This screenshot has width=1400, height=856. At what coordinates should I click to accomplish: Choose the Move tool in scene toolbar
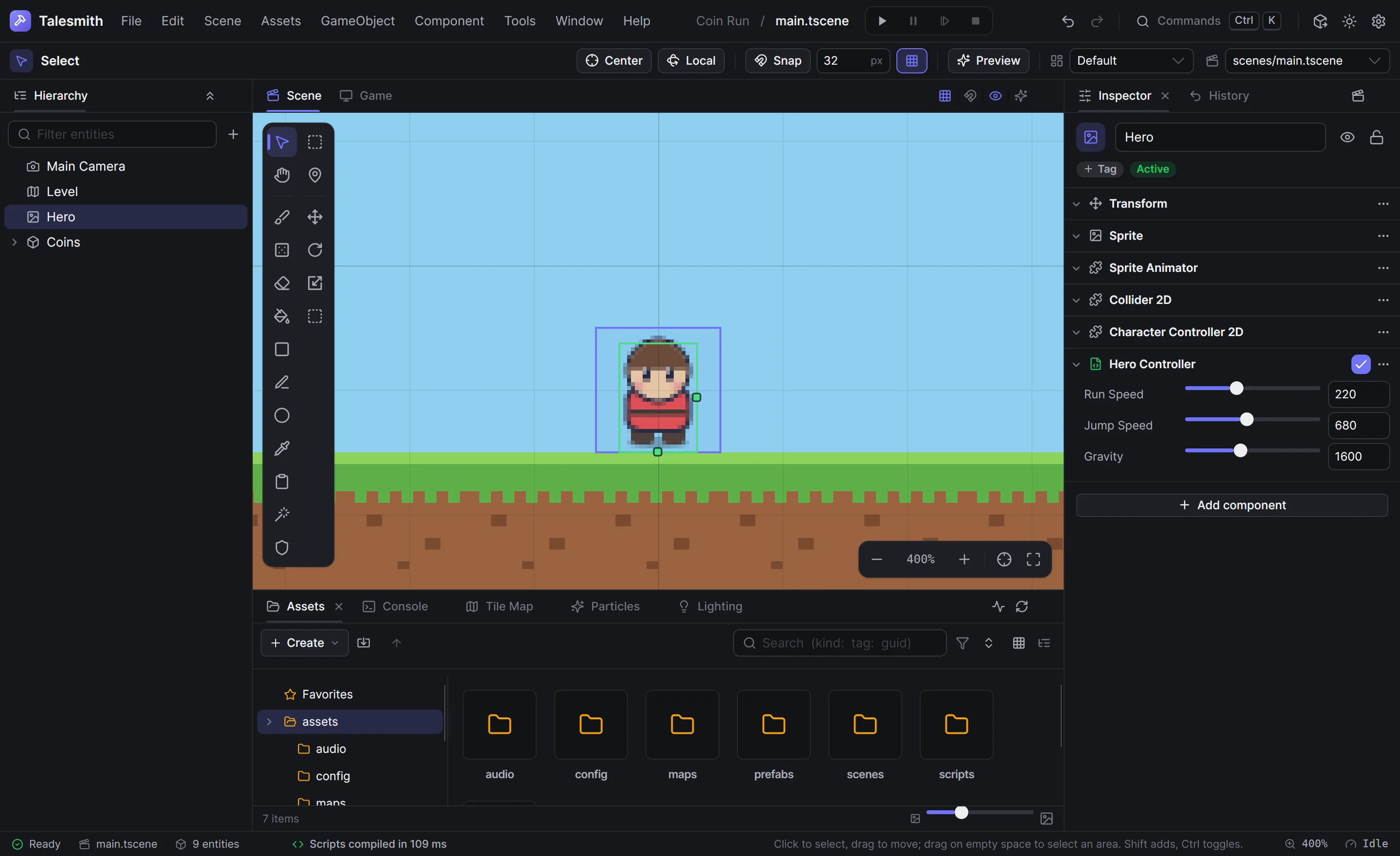[315, 217]
